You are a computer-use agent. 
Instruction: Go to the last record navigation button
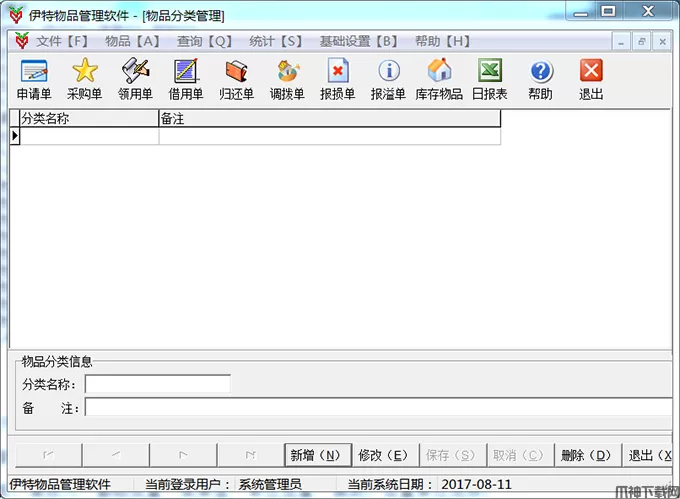click(250, 455)
